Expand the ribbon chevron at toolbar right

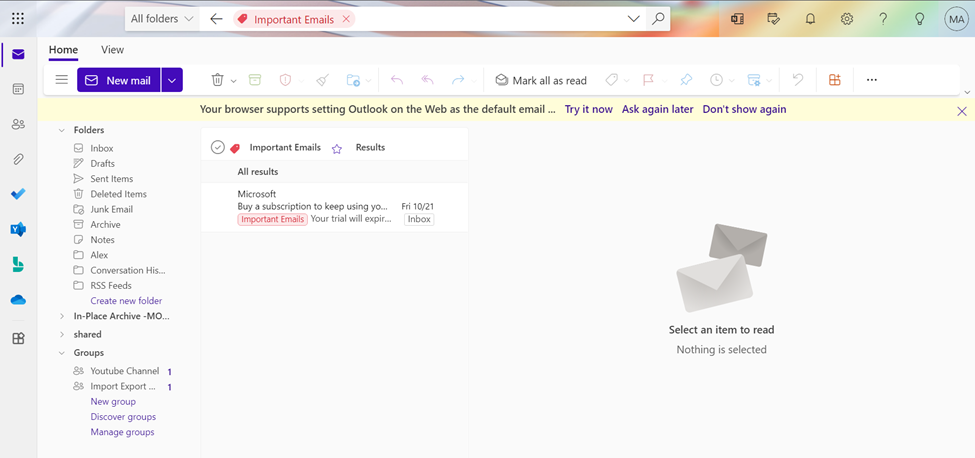point(967,92)
